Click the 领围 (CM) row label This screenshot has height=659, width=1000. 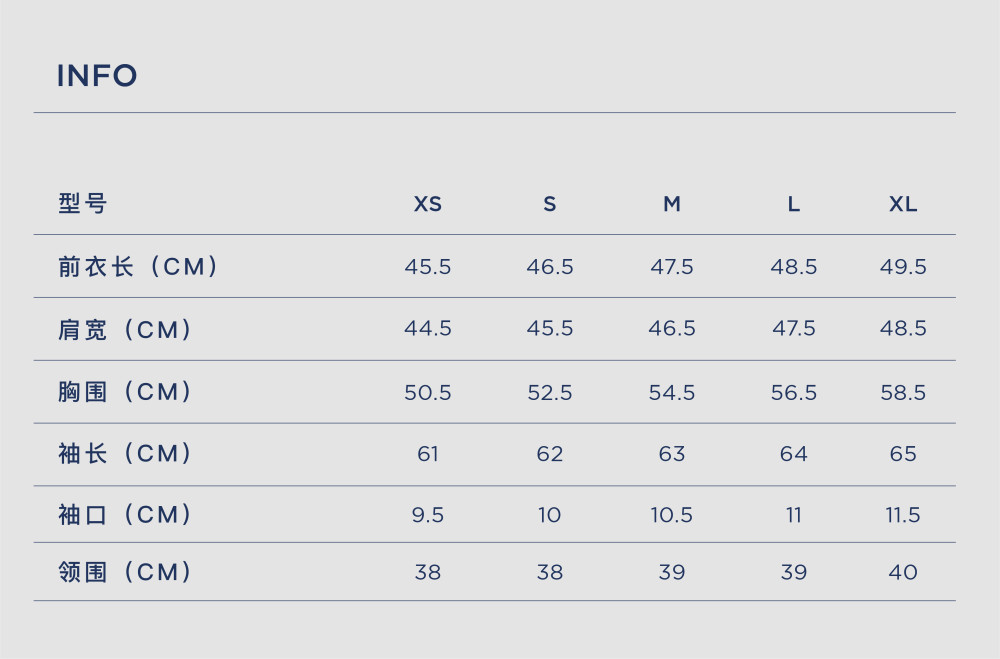click(x=125, y=572)
